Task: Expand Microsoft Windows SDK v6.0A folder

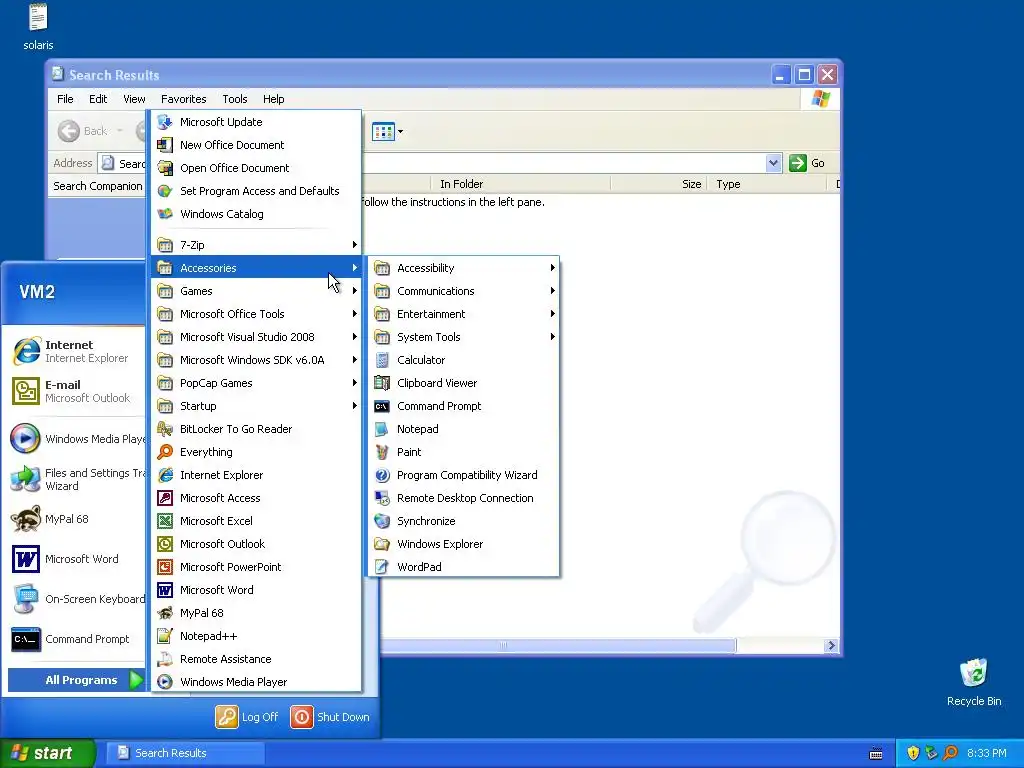Action: point(256,360)
